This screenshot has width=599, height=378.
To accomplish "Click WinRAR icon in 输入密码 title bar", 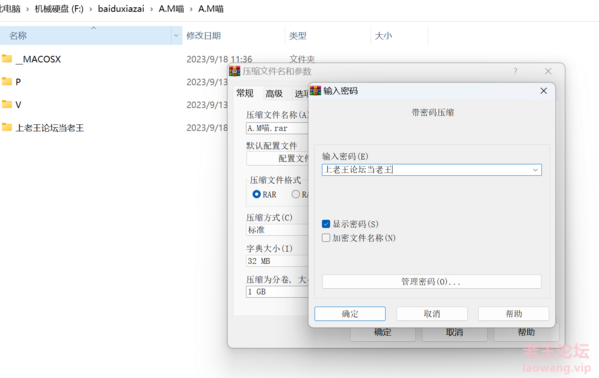I will click(316, 91).
